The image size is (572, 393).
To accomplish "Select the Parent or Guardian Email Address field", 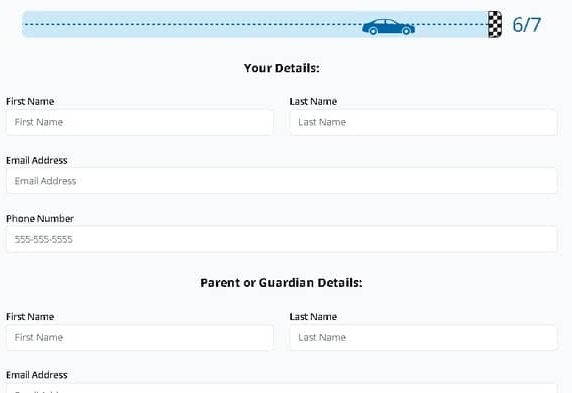I will 282,388.
